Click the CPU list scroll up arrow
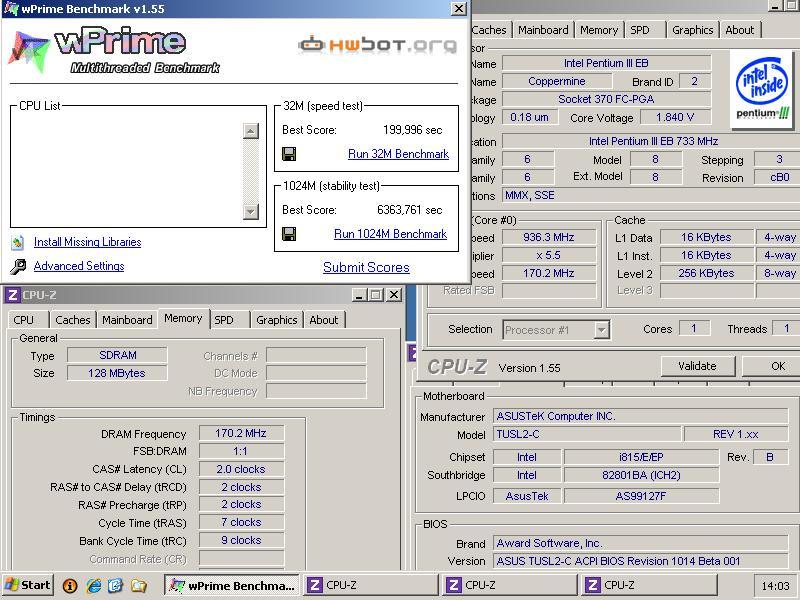Viewport: 800px width, 600px height. coord(251,131)
